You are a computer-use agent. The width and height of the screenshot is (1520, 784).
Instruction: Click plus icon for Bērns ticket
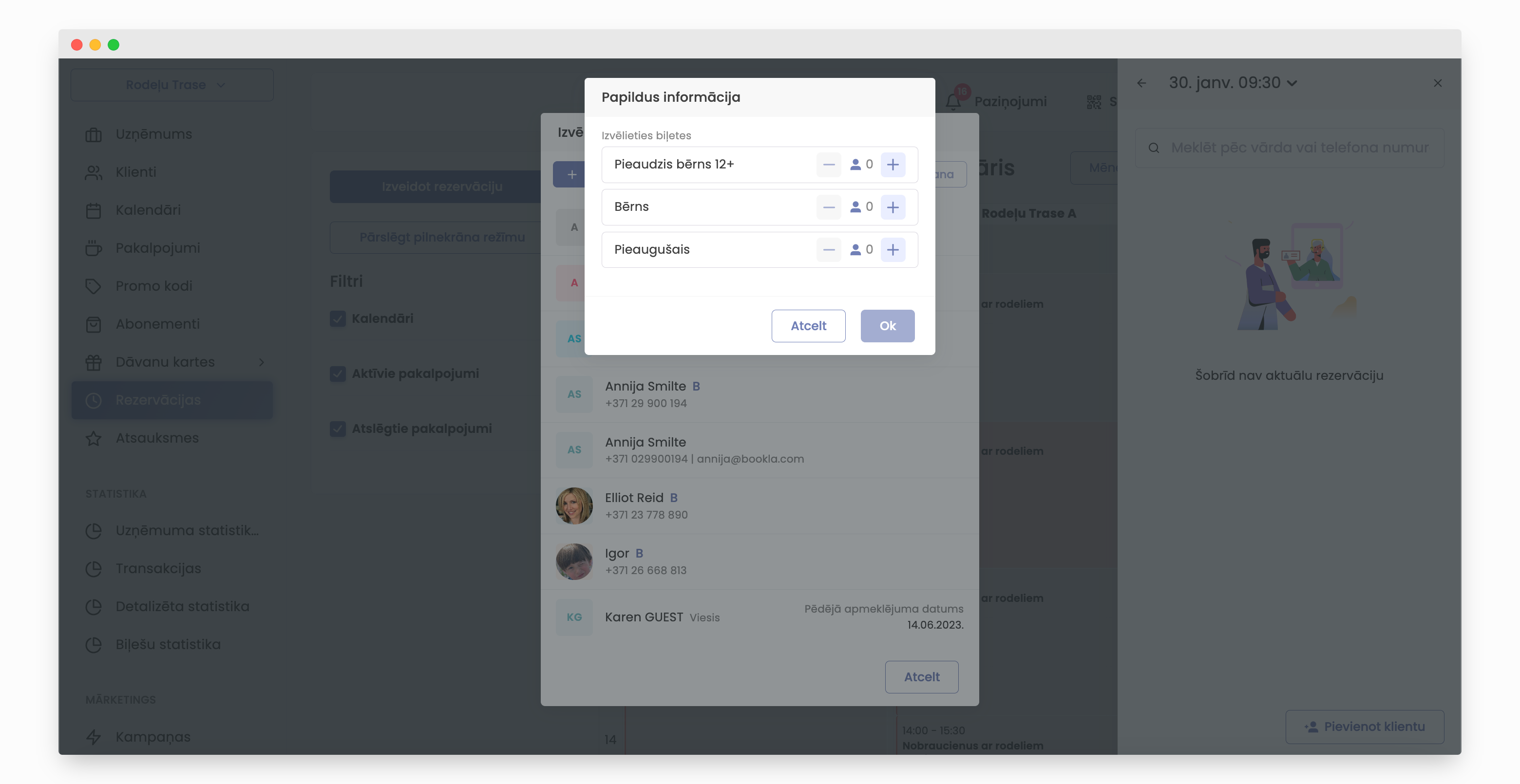[893, 207]
